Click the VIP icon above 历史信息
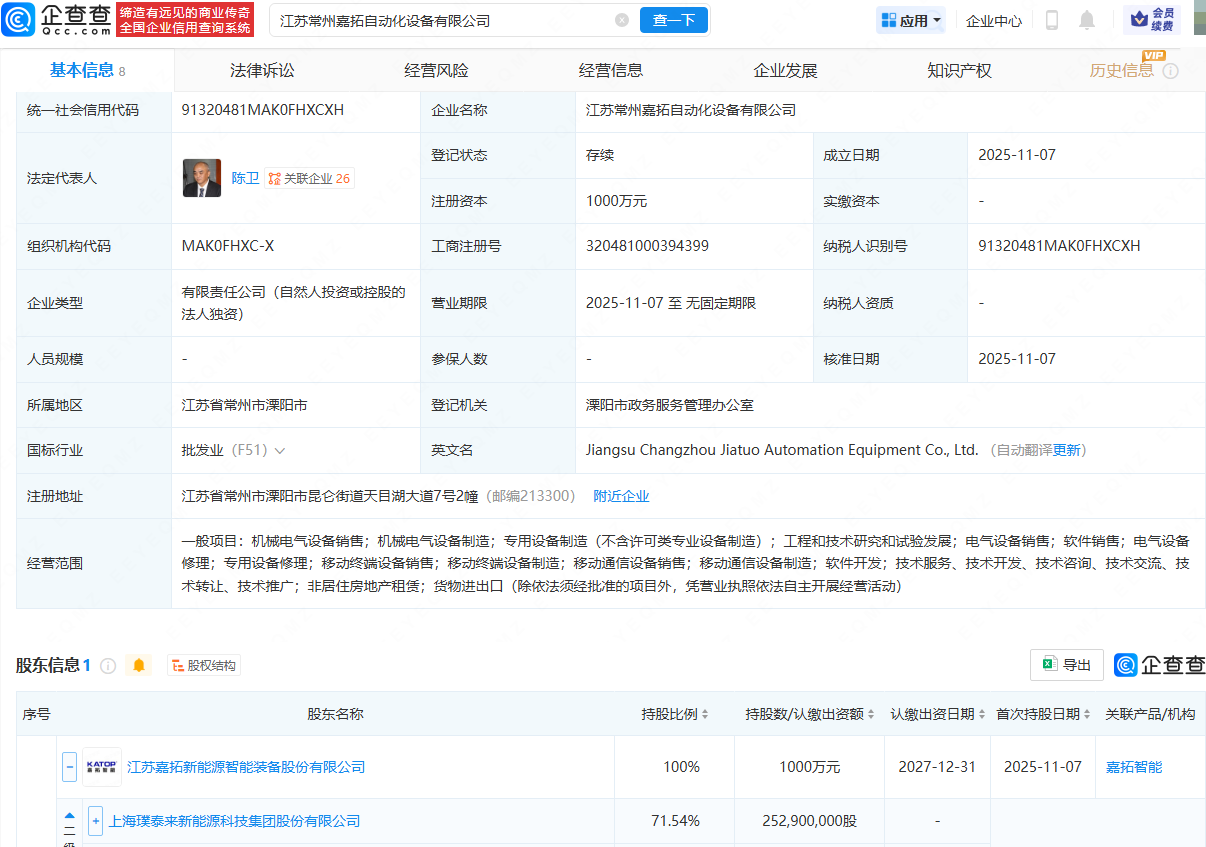The image size is (1206, 847). pos(1153,57)
